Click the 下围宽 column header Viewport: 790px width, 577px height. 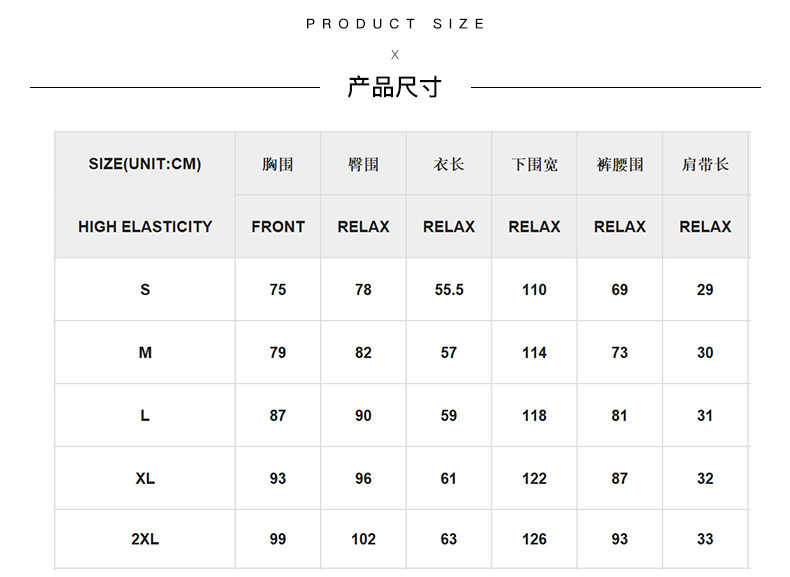[534, 164]
